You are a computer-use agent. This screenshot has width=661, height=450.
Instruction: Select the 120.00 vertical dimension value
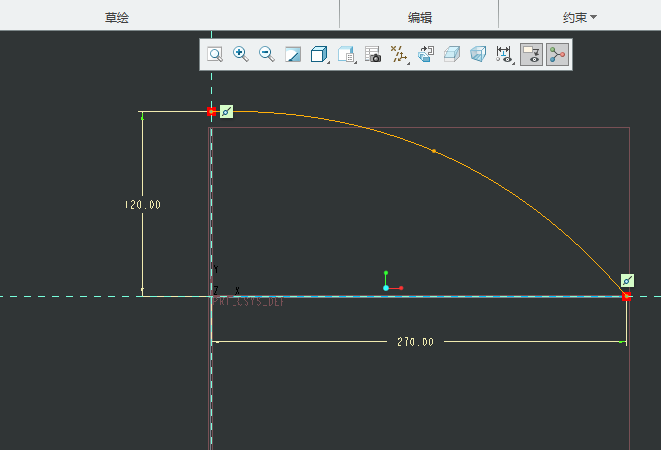142,205
